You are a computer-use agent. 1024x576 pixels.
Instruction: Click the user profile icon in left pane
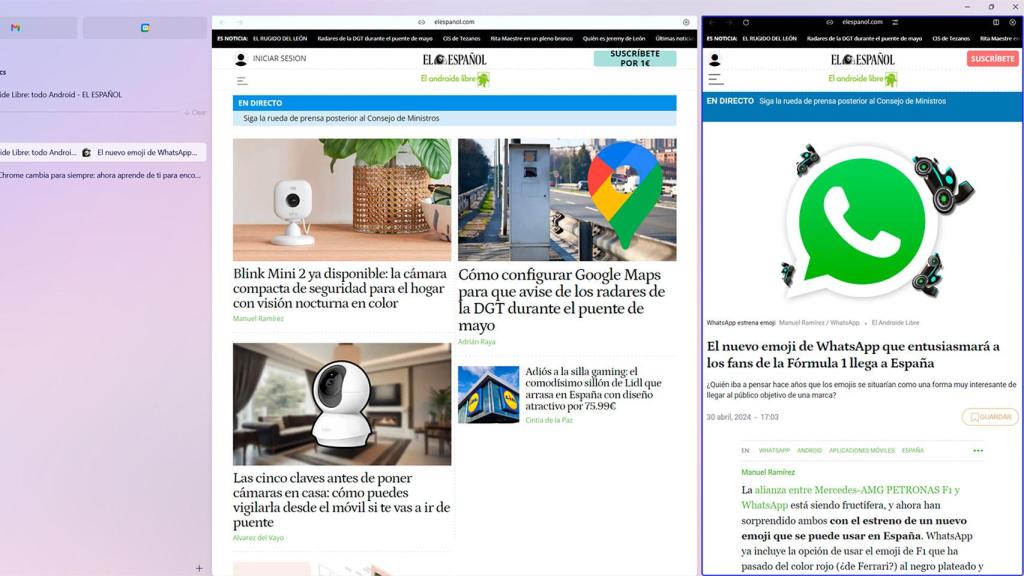(240, 59)
